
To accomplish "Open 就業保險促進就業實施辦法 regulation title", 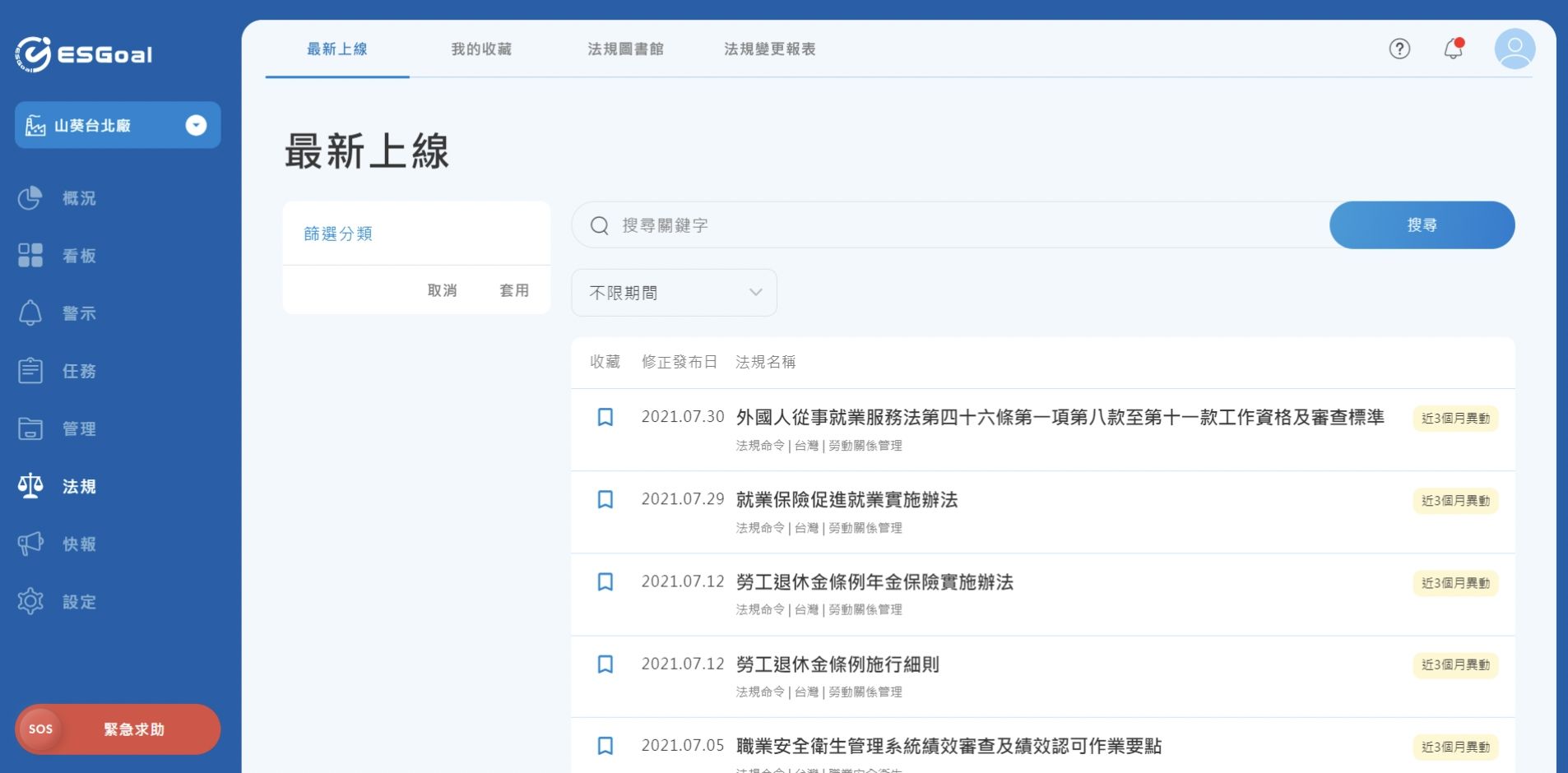I will tap(847, 500).
